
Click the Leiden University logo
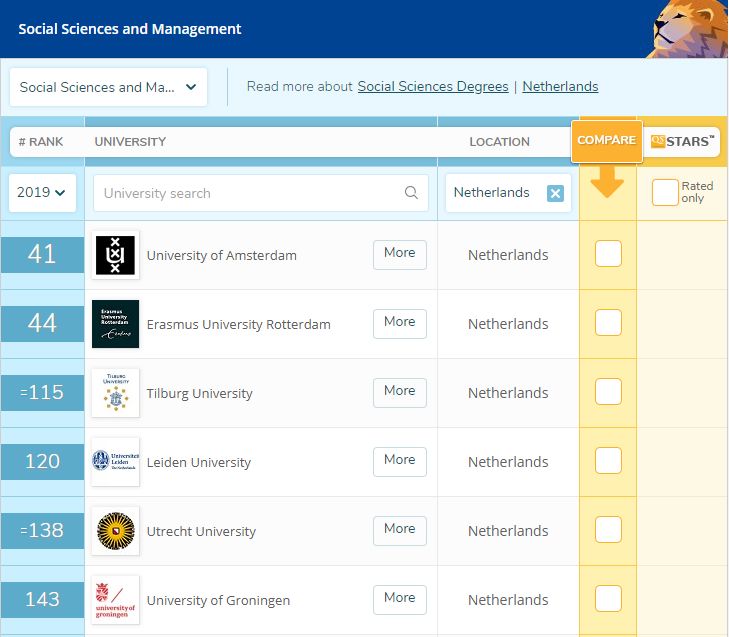[115, 462]
